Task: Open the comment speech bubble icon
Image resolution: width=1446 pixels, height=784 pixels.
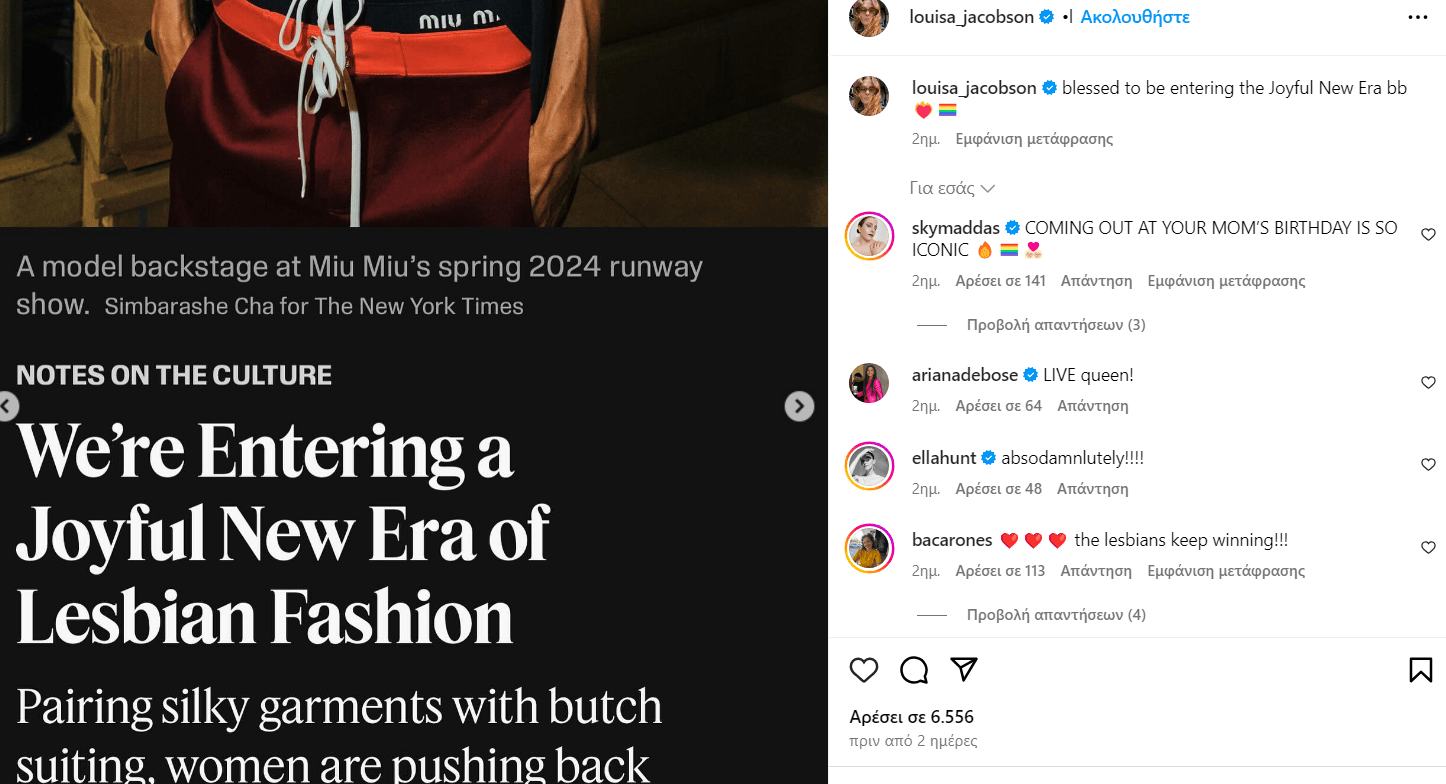Action: [x=914, y=670]
